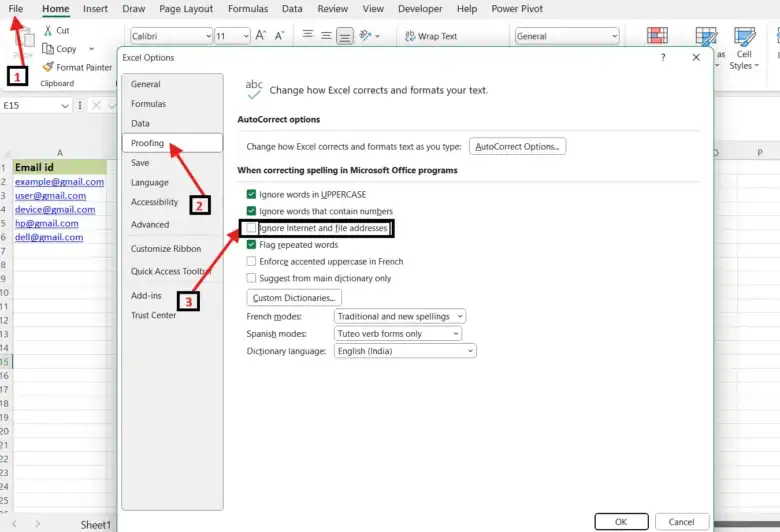
Task: Select the Format Painter brush
Action: pyautogui.click(x=48, y=67)
